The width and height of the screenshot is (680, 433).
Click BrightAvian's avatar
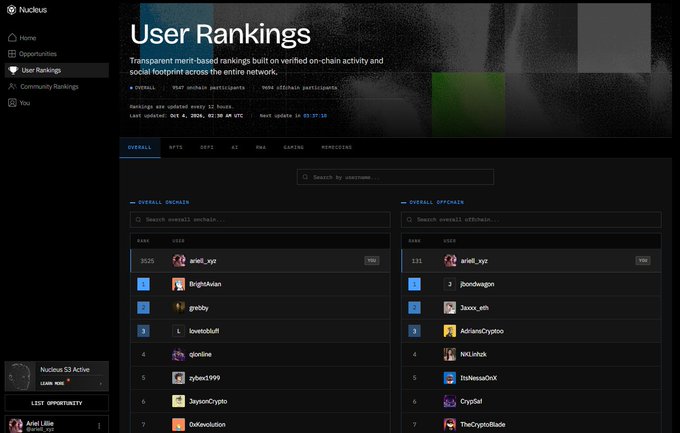(178, 284)
